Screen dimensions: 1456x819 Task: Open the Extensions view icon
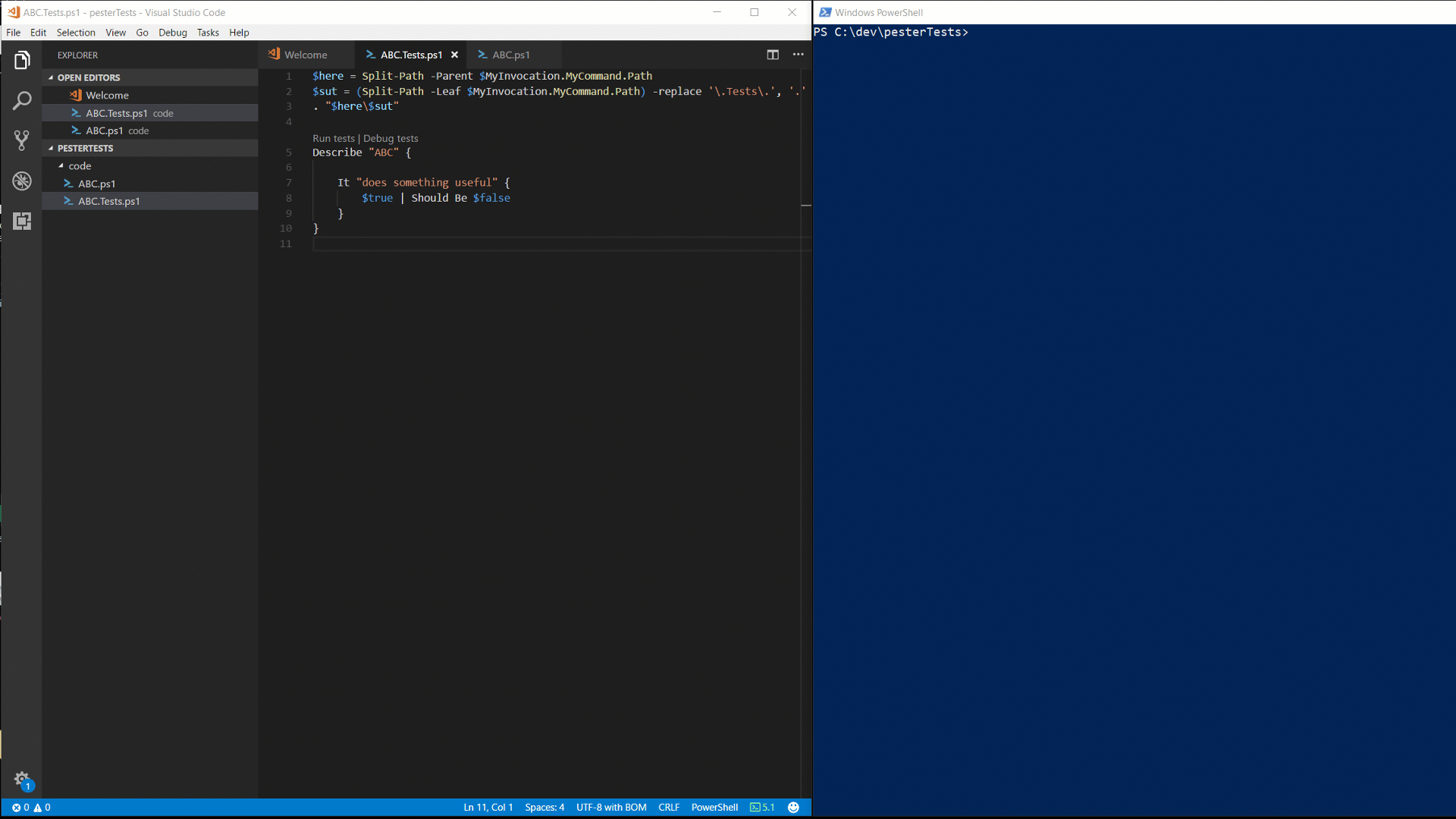coord(22,221)
